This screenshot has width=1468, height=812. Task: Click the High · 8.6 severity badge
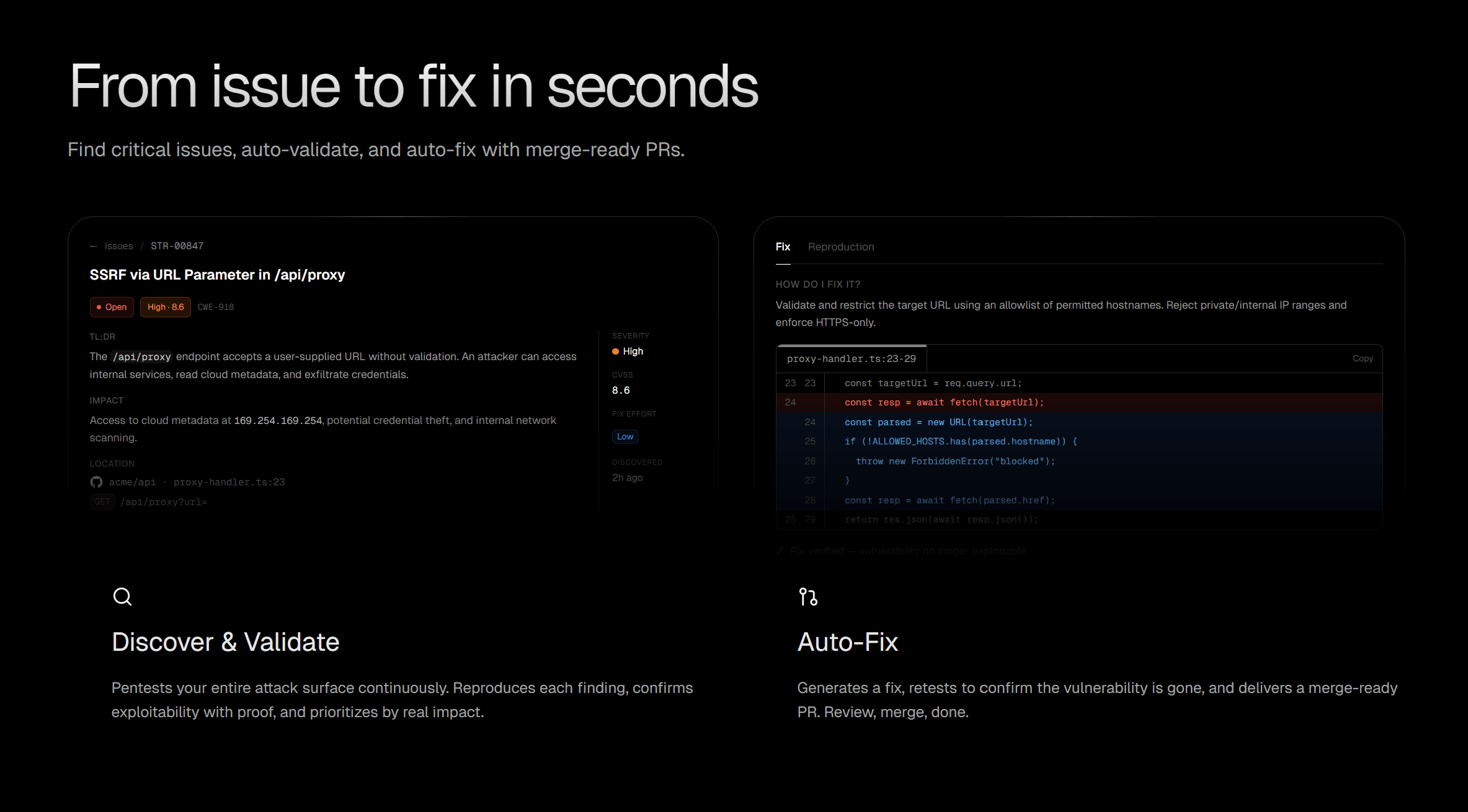click(166, 307)
